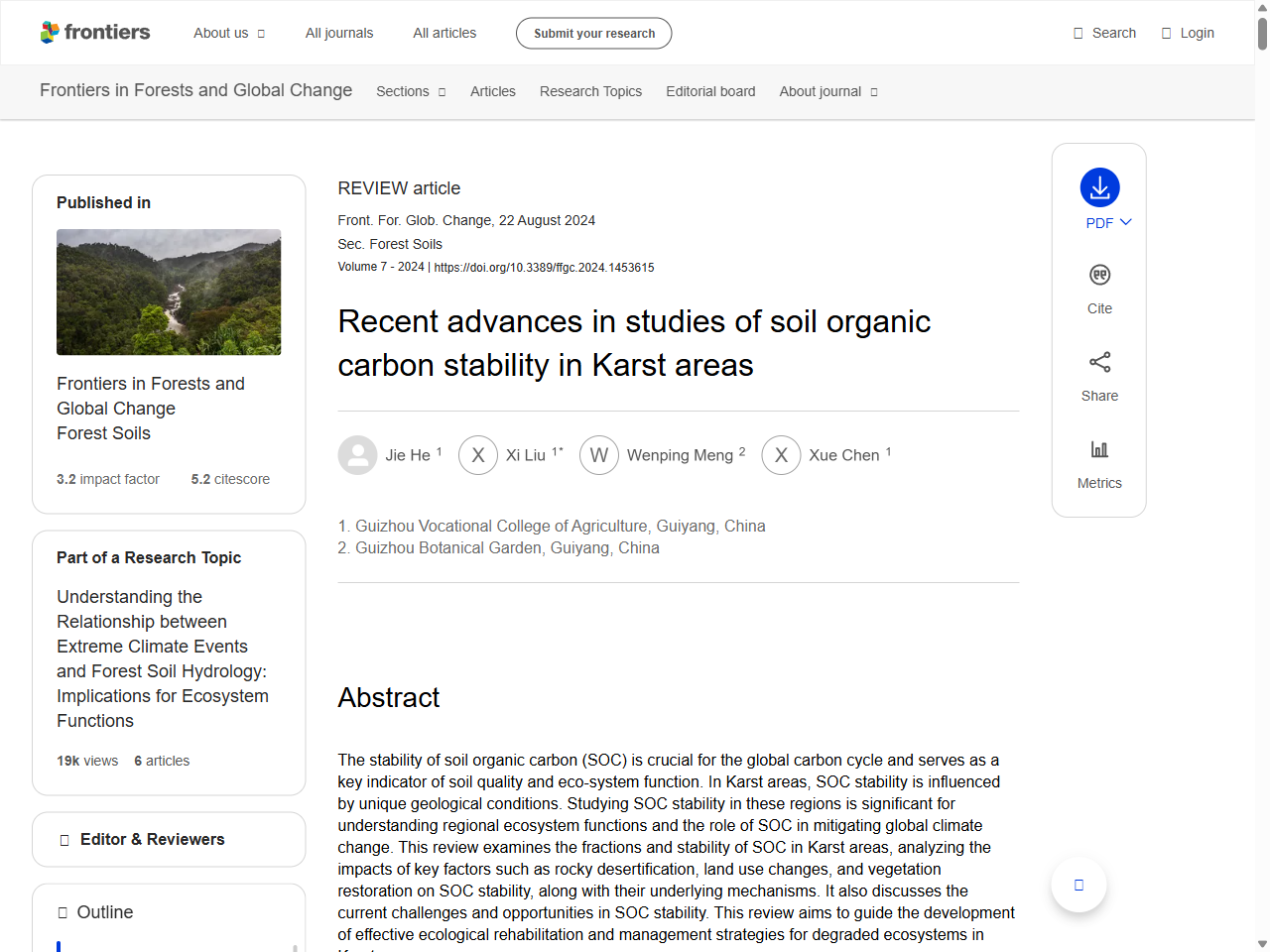Click Submit your research

[x=593, y=32]
